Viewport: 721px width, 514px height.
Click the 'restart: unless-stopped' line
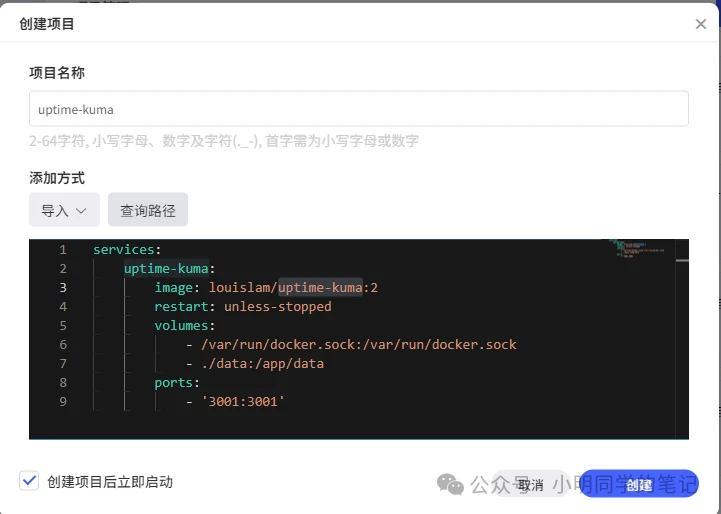(x=243, y=307)
